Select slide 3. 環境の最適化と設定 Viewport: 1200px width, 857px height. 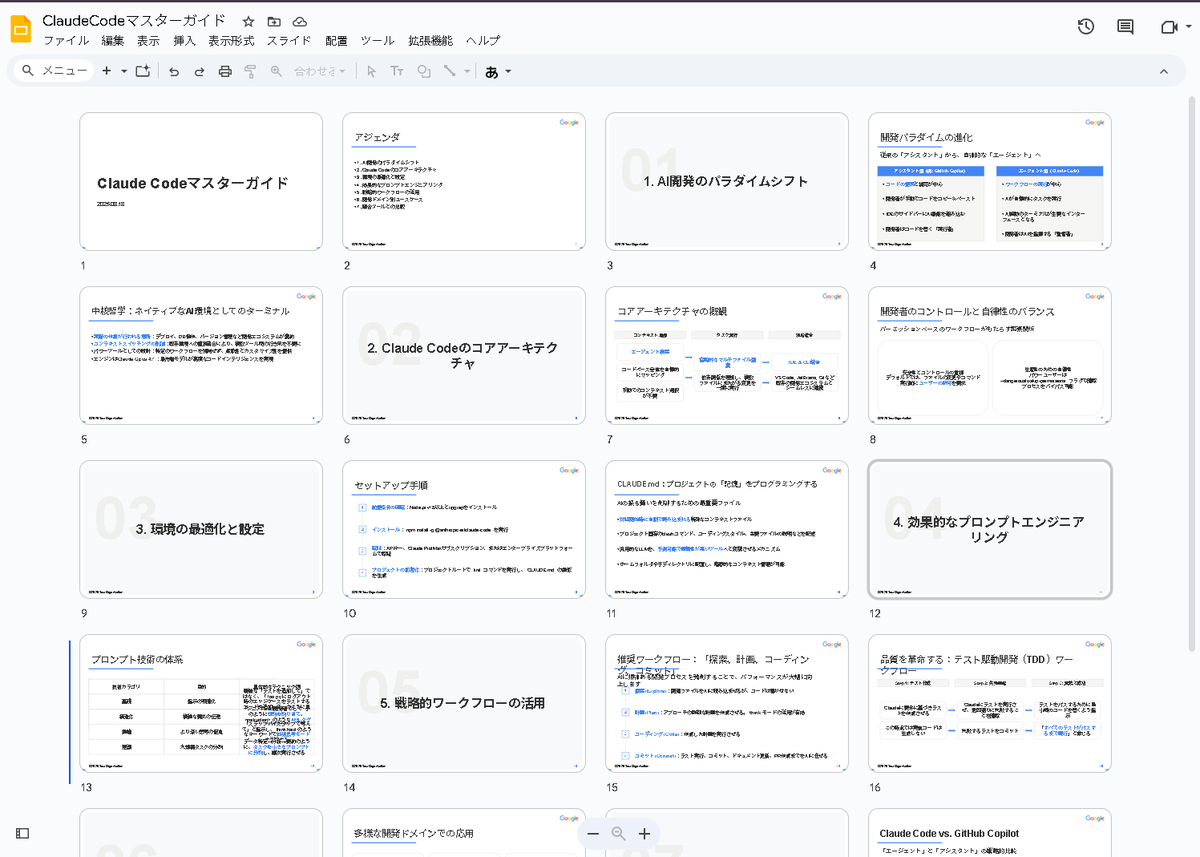click(x=201, y=529)
